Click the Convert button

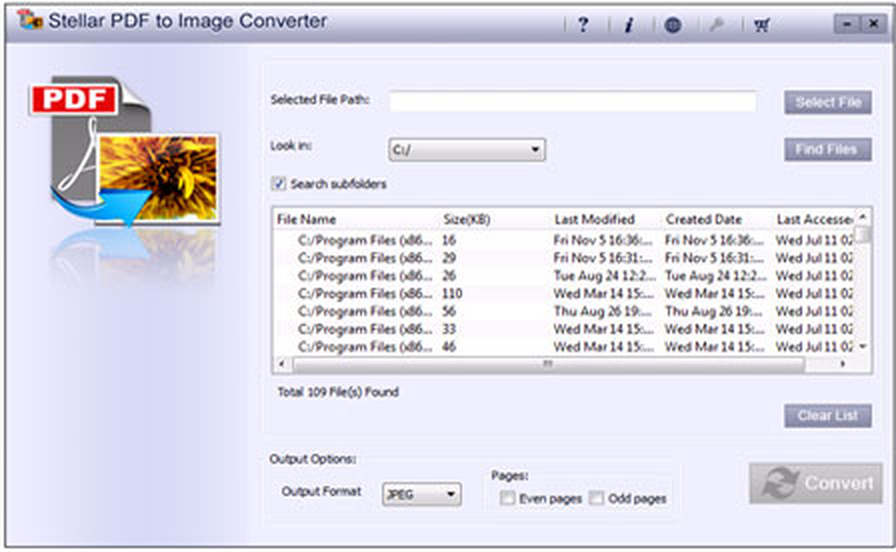[816, 483]
